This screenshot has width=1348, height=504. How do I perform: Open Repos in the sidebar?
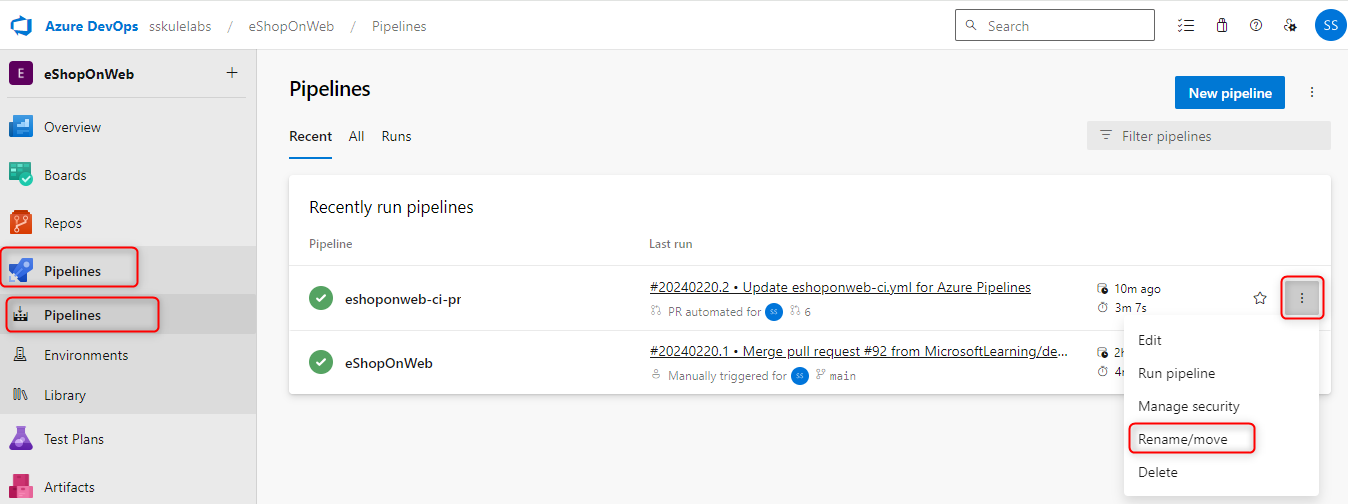[x=62, y=223]
